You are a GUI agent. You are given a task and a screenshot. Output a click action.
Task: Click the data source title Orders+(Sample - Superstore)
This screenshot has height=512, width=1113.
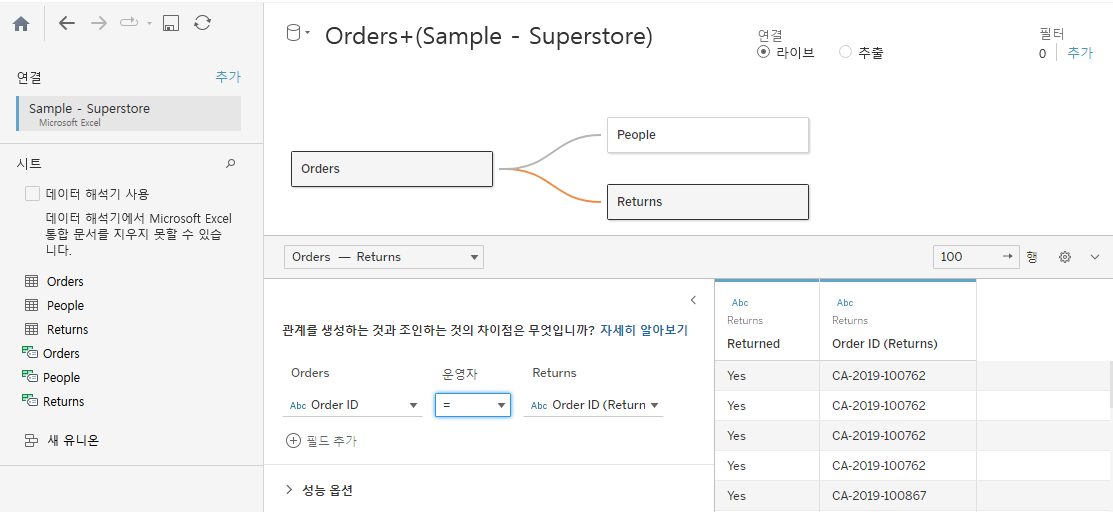coord(488,36)
